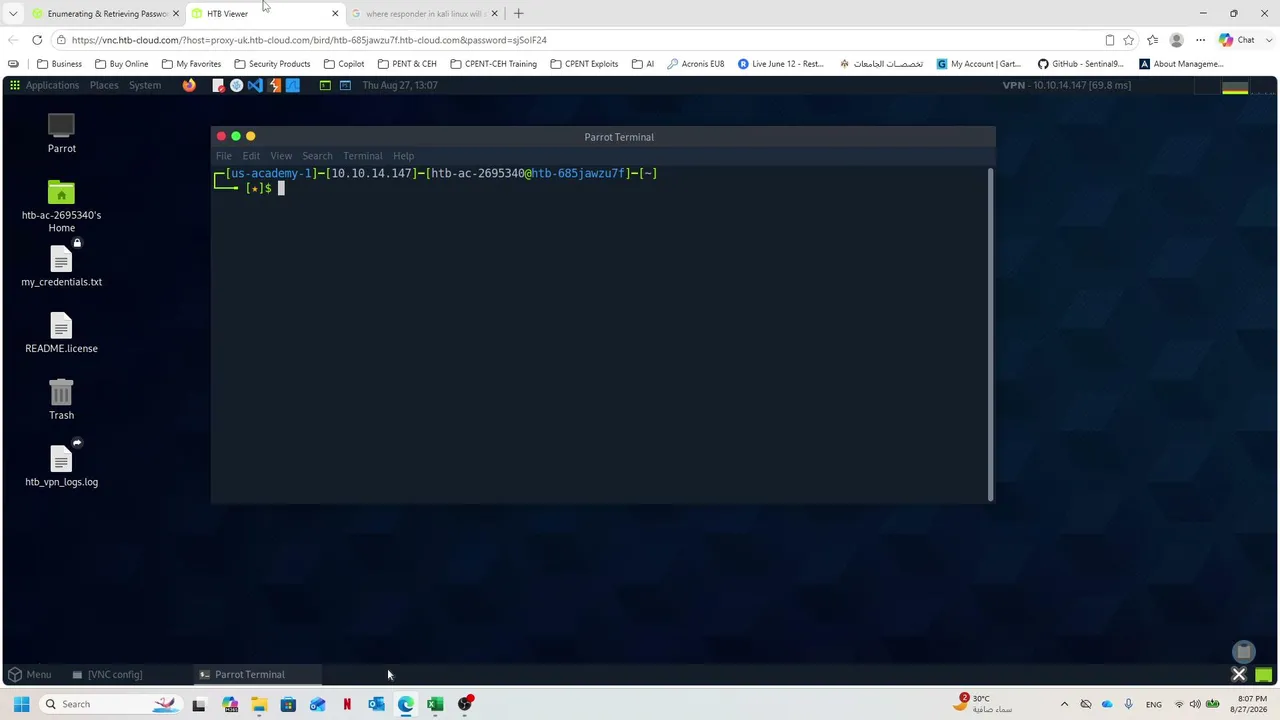The width and height of the screenshot is (1280, 720).
Task: Open Microsoft Store from taskbar
Action: [288, 704]
